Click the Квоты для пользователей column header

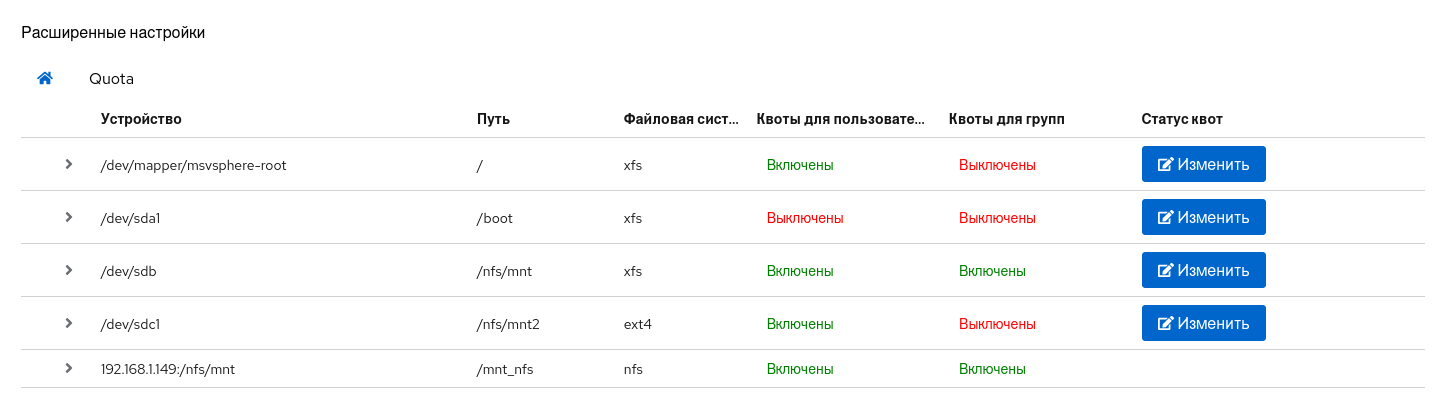point(841,119)
